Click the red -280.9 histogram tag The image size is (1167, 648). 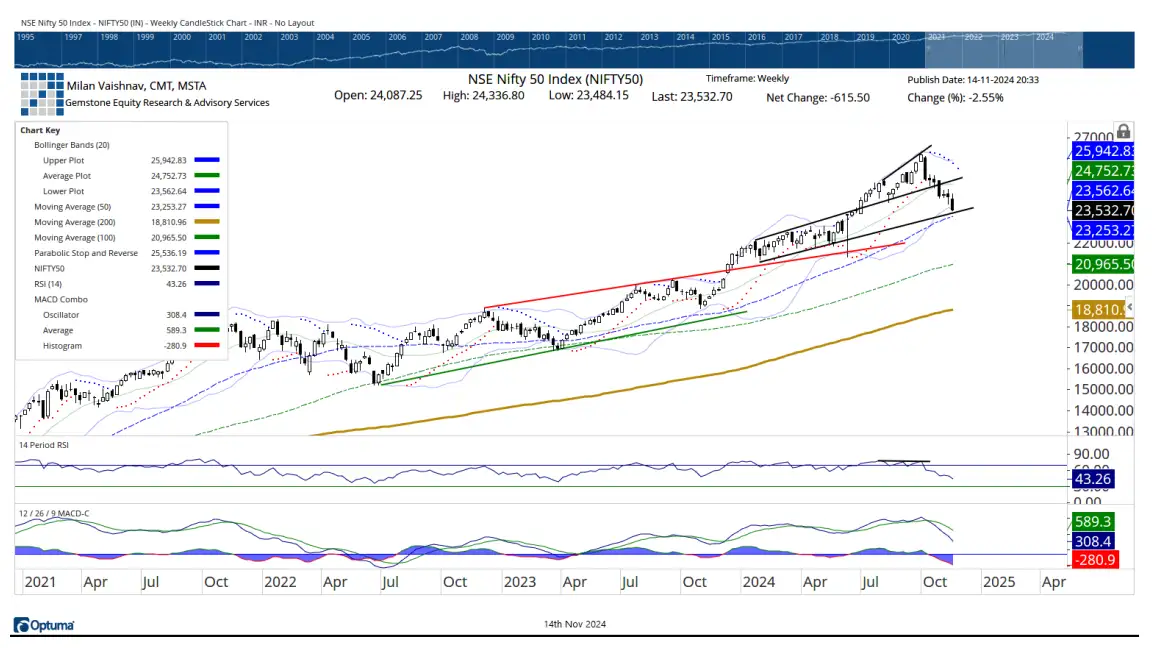(x=1095, y=559)
